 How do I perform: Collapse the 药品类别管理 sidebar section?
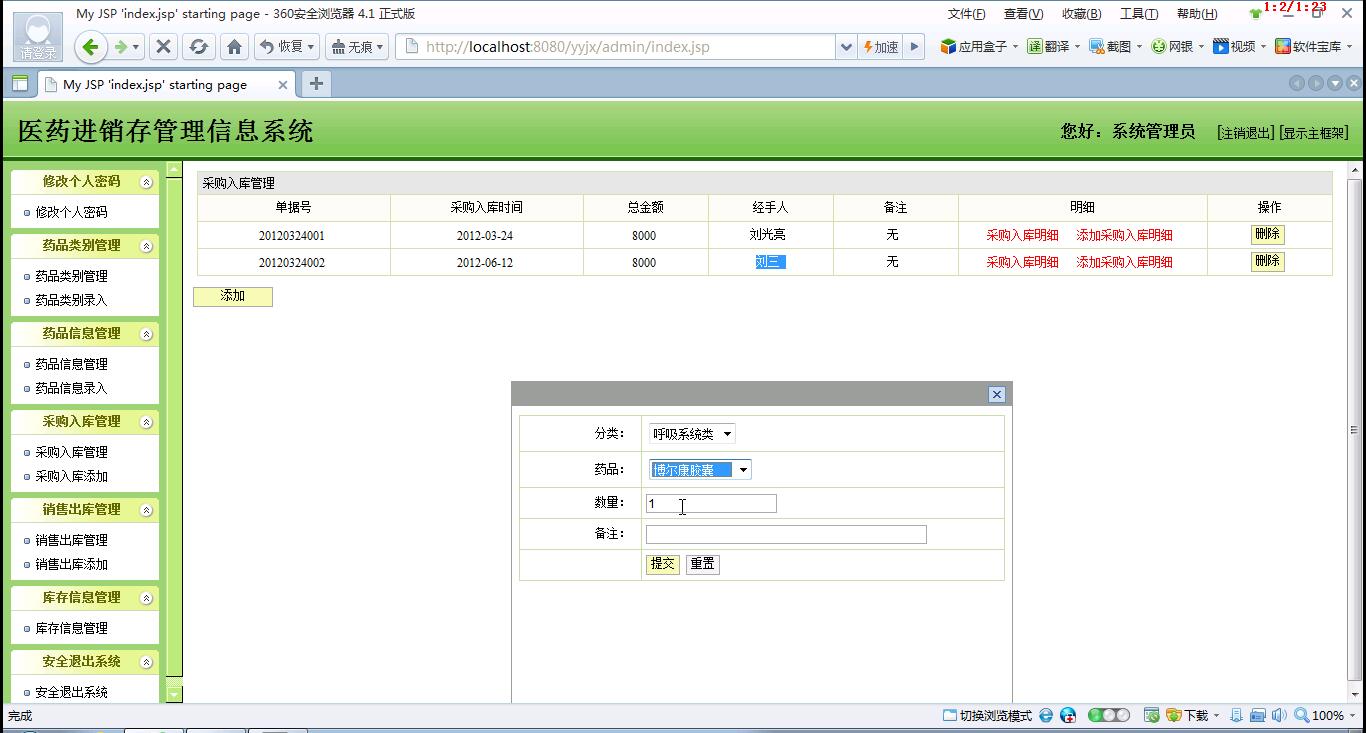click(x=147, y=246)
